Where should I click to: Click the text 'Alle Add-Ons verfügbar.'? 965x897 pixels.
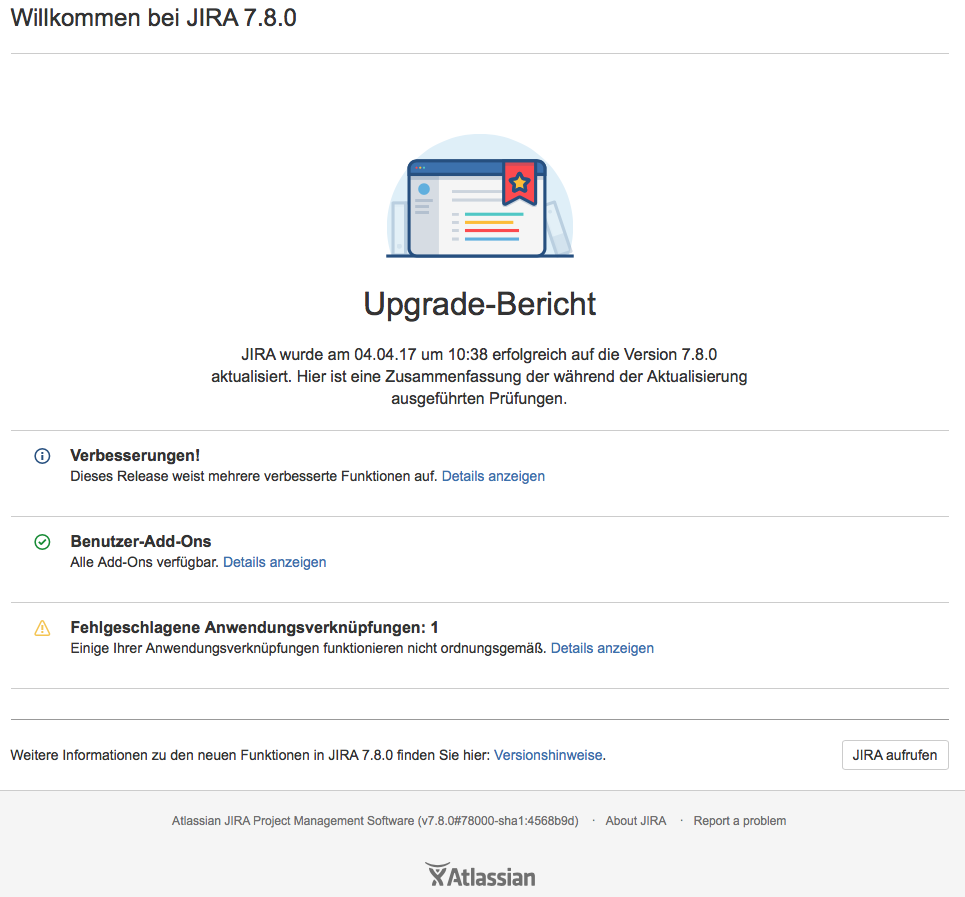[x=145, y=562]
